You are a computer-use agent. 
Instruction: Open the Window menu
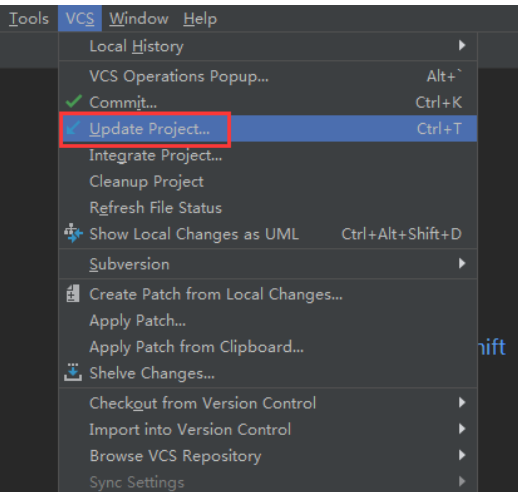(x=139, y=18)
